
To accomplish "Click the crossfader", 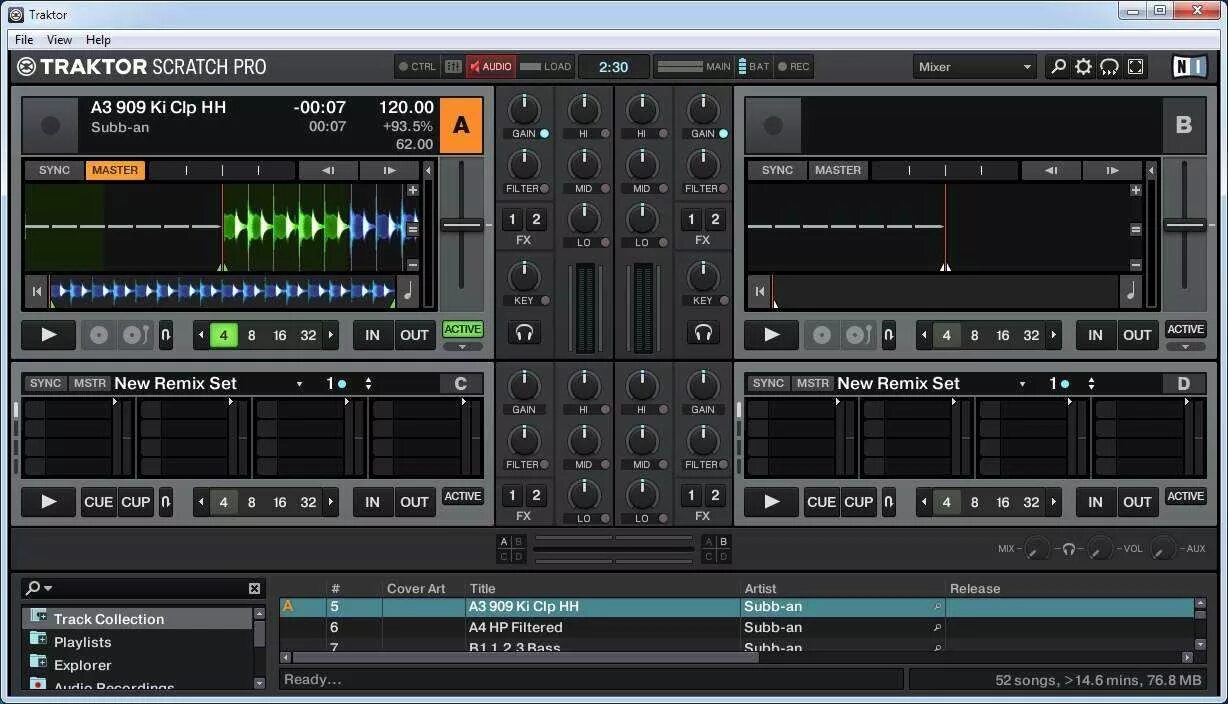I will pyautogui.click(x=614, y=548).
